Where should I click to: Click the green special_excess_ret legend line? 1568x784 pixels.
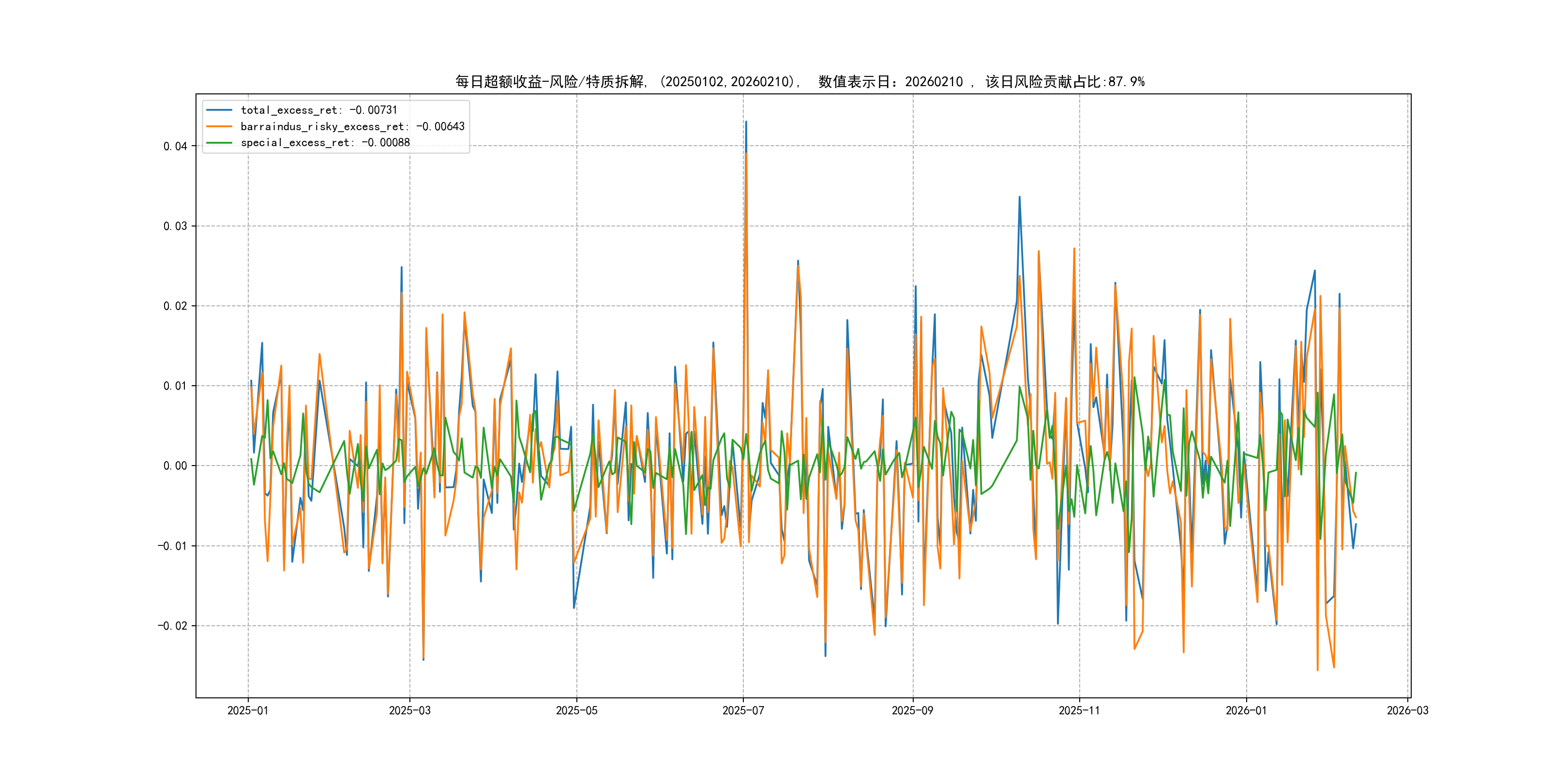click(x=219, y=142)
